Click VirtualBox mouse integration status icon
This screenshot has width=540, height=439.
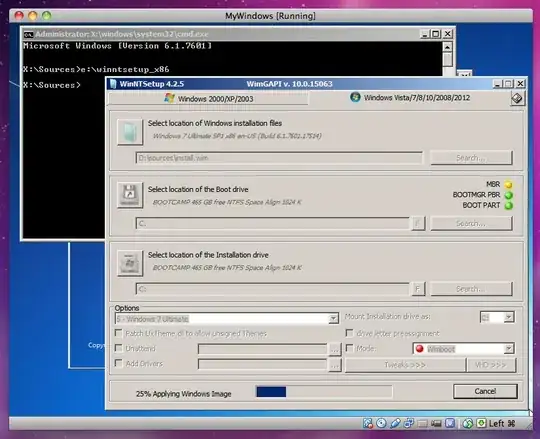pyautogui.click(x=467, y=423)
